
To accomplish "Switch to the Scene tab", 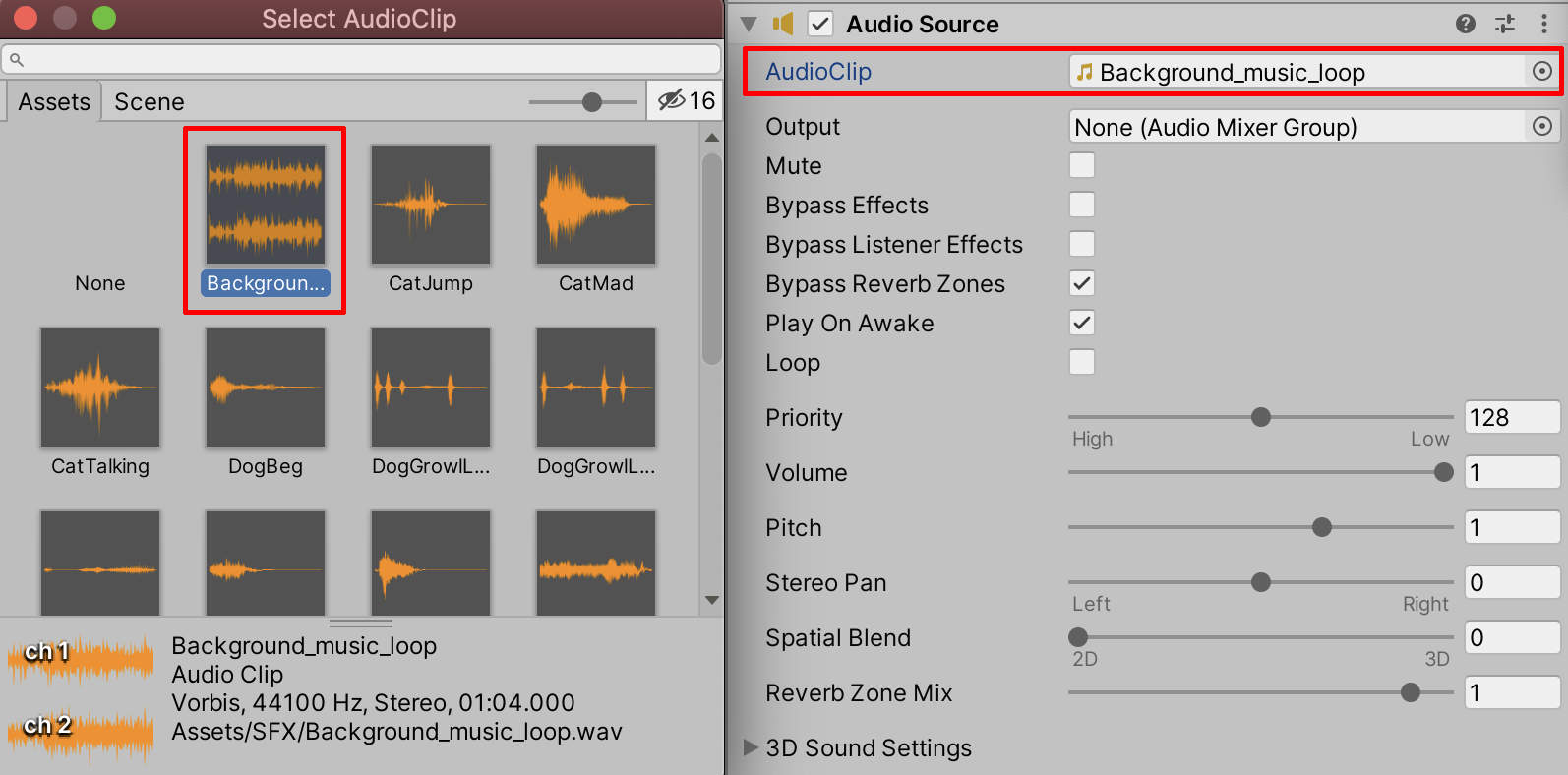I will pos(150,102).
